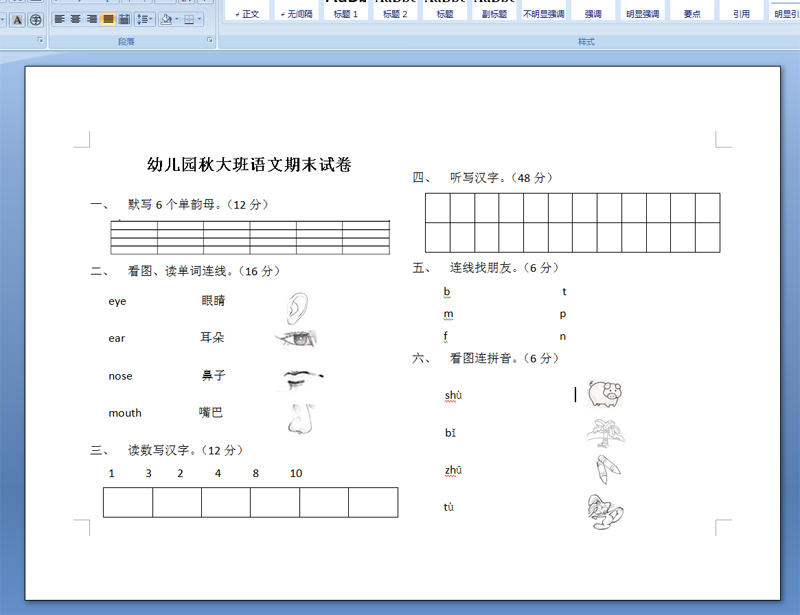Click the letter 'b' in section five
Image resolution: width=800 pixels, height=615 pixels.
click(x=447, y=291)
